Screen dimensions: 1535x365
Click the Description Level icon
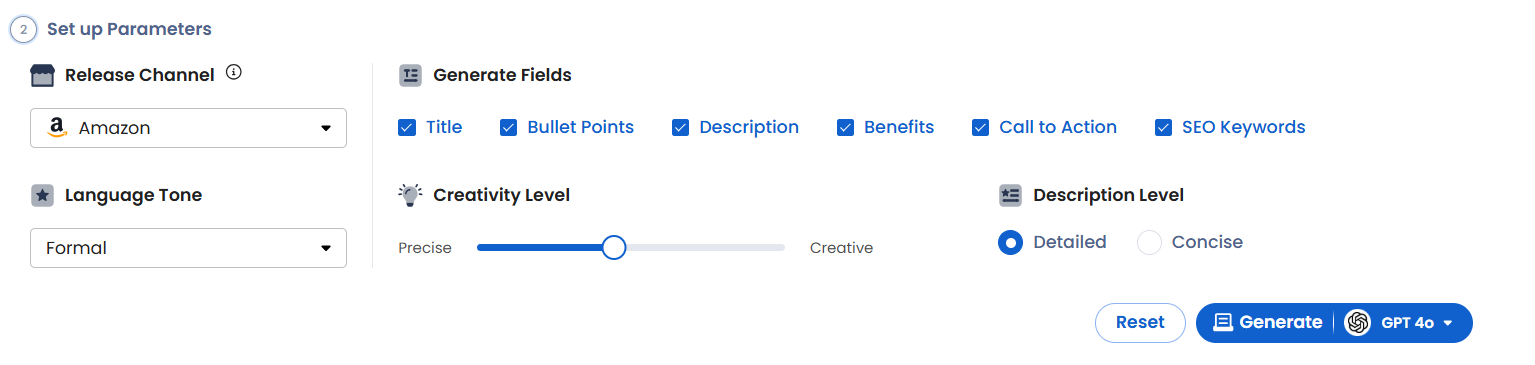point(1010,195)
